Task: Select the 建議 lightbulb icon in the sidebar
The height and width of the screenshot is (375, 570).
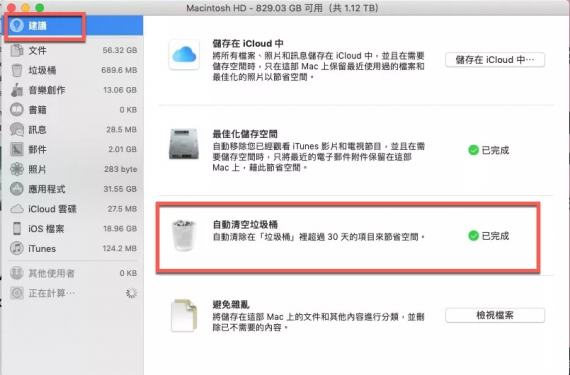Action: coord(17,25)
